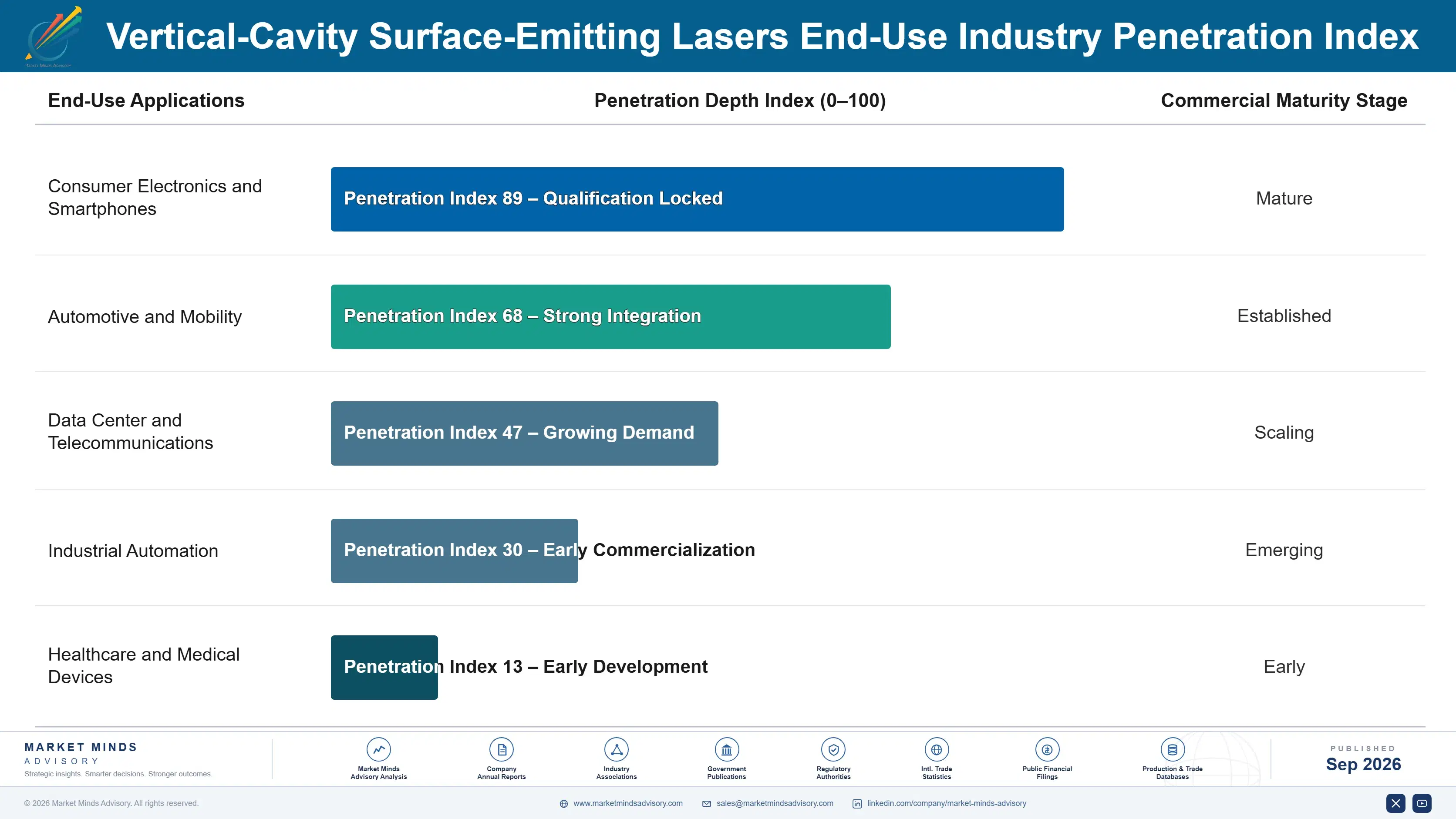
Task: Select the Penetration Index 13 dark teal bar
Action: [x=384, y=667]
